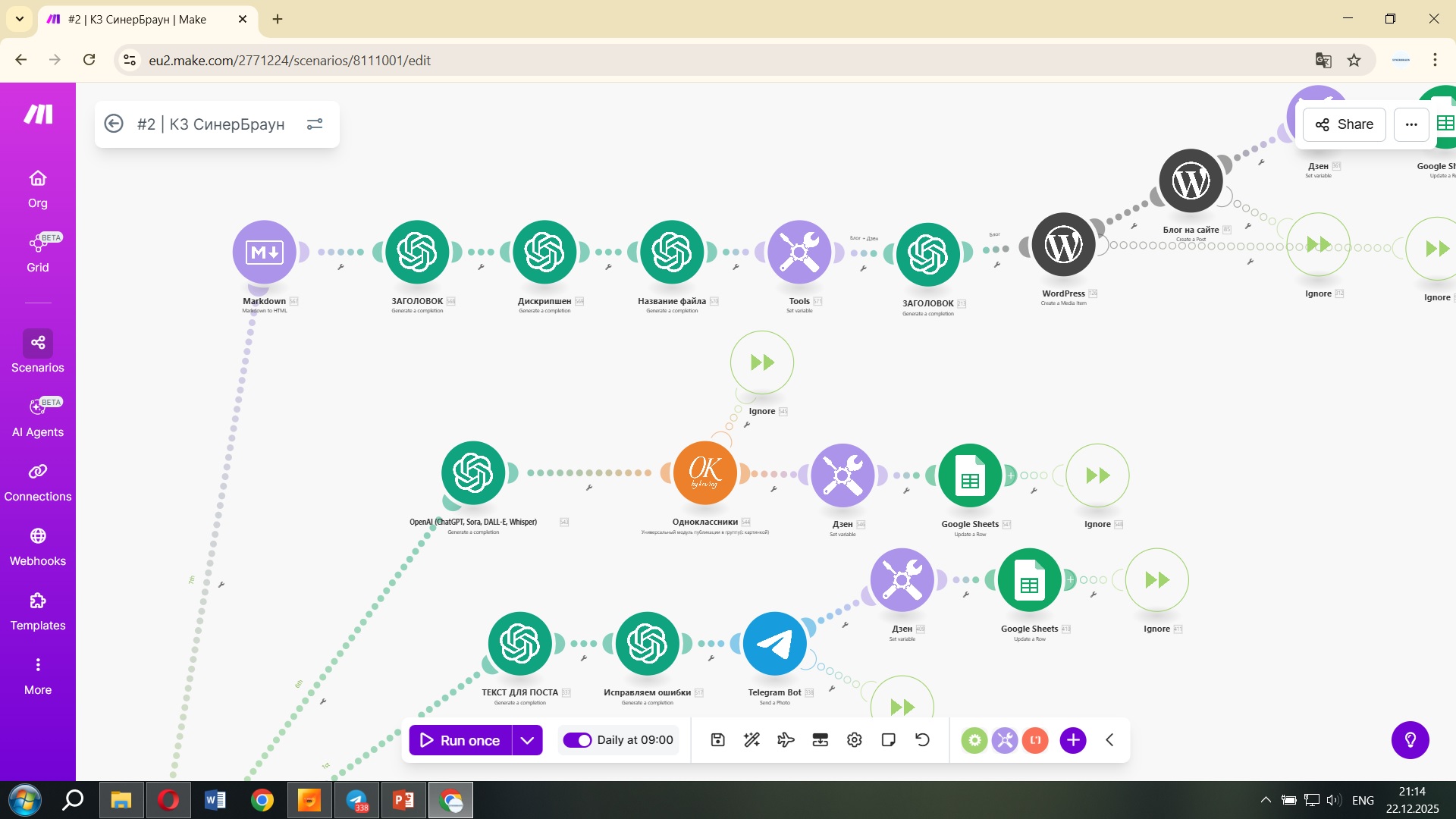This screenshot has height=819, width=1456.
Task: Open Webhooks in the sidebar
Action: pyautogui.click(x=38, y=547)
